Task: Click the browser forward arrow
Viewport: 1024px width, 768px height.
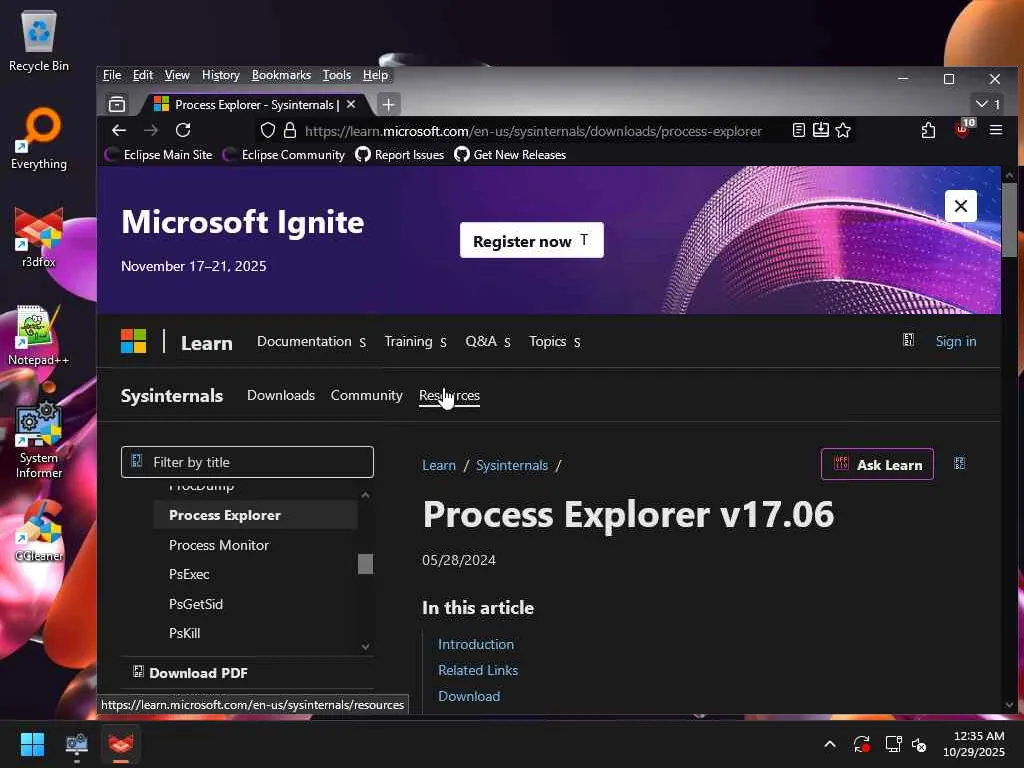Action: pos(151,130)
